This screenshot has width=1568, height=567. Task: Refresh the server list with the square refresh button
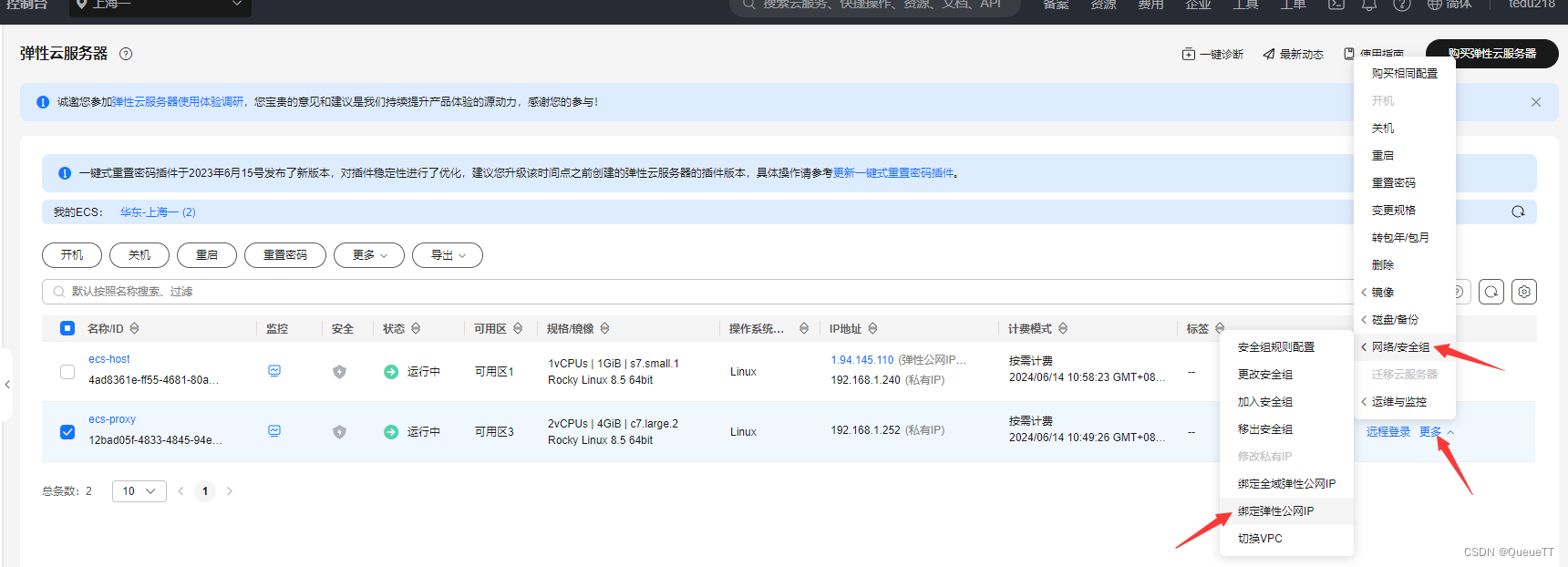pos(1491,292)
